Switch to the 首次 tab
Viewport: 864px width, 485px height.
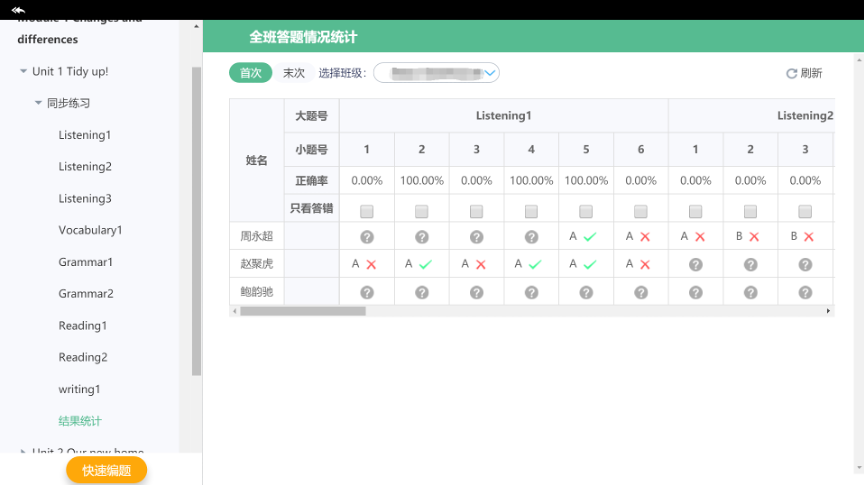point(251,73)
